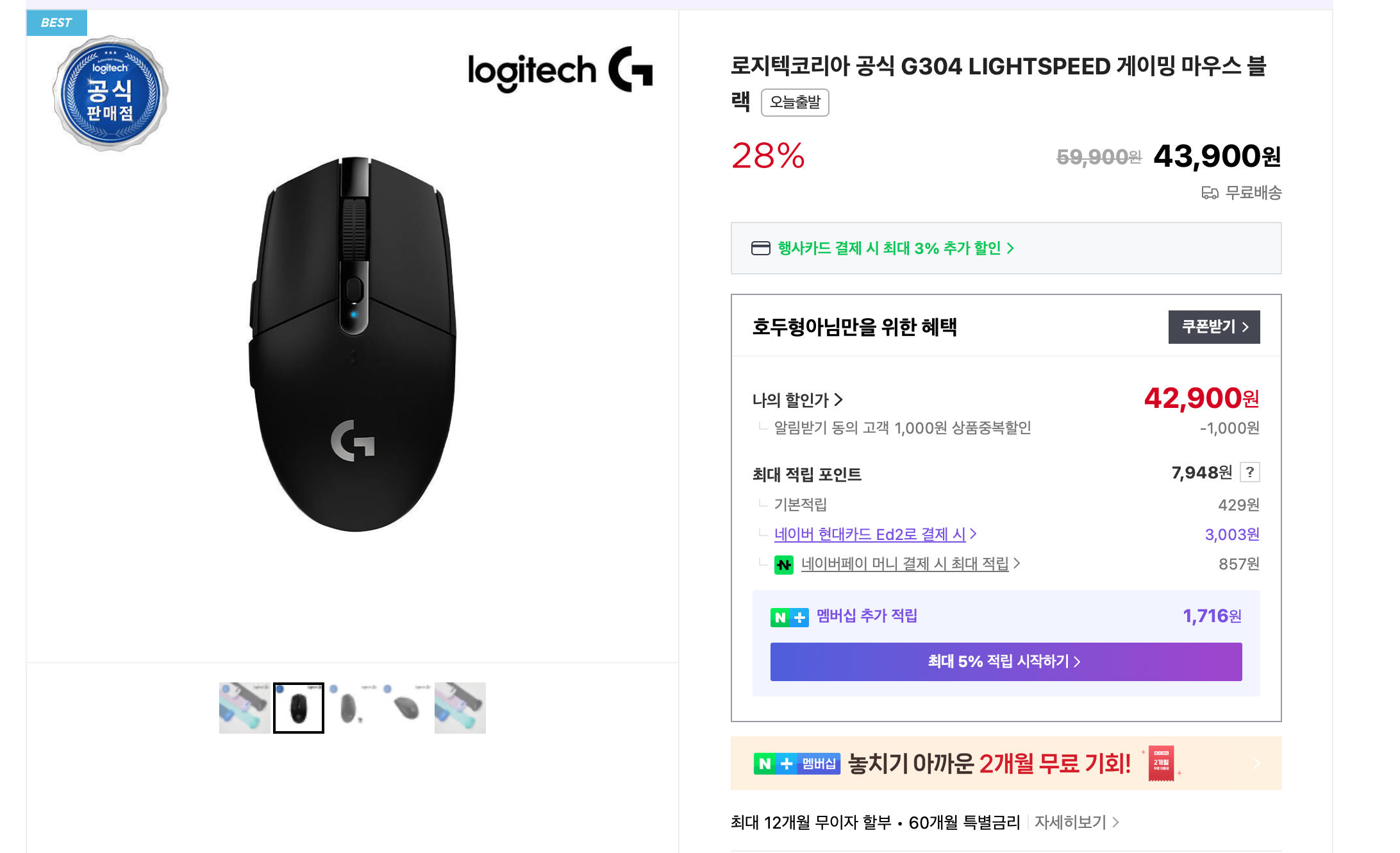
Task: Open the 네이버 현대카드 Ed2로 결제 link
Action: [x=874, y=534]
